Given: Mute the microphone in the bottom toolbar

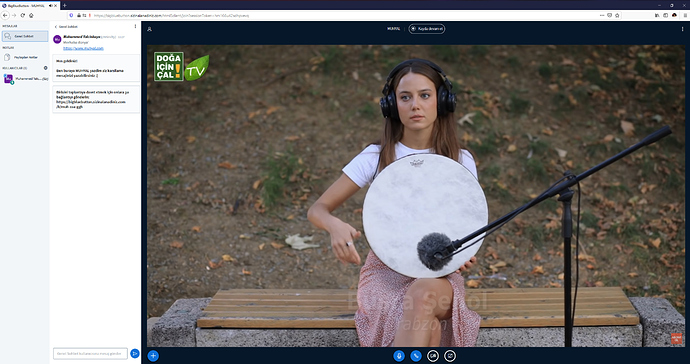Looking at the screenshot, I should pyautogui.click(x=399, y=356).
